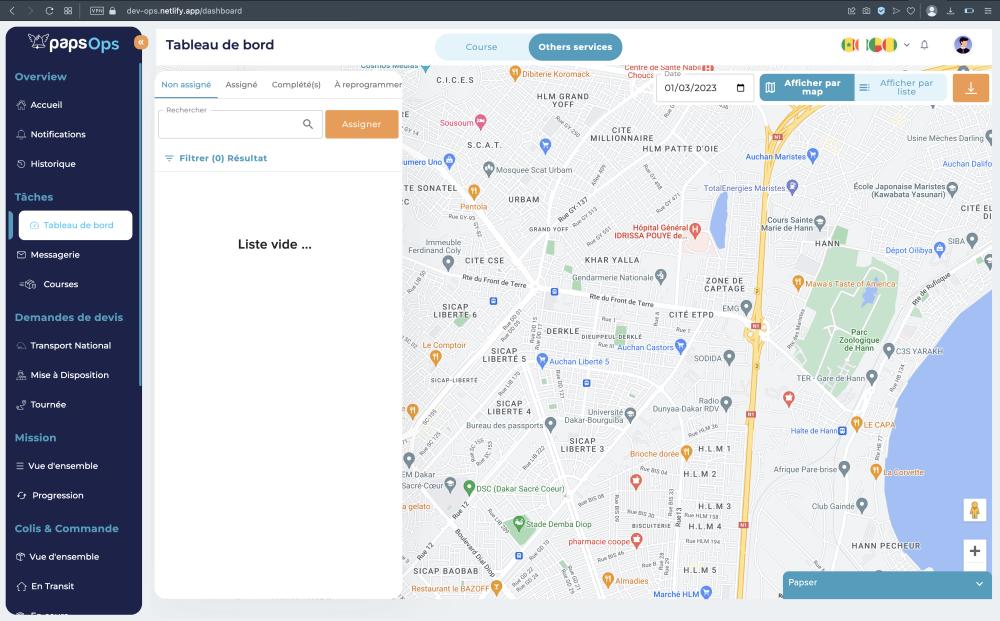Open the calendar picker in the date field
The height and width of the screenshot is (621, 1000).
click(740, 88)
